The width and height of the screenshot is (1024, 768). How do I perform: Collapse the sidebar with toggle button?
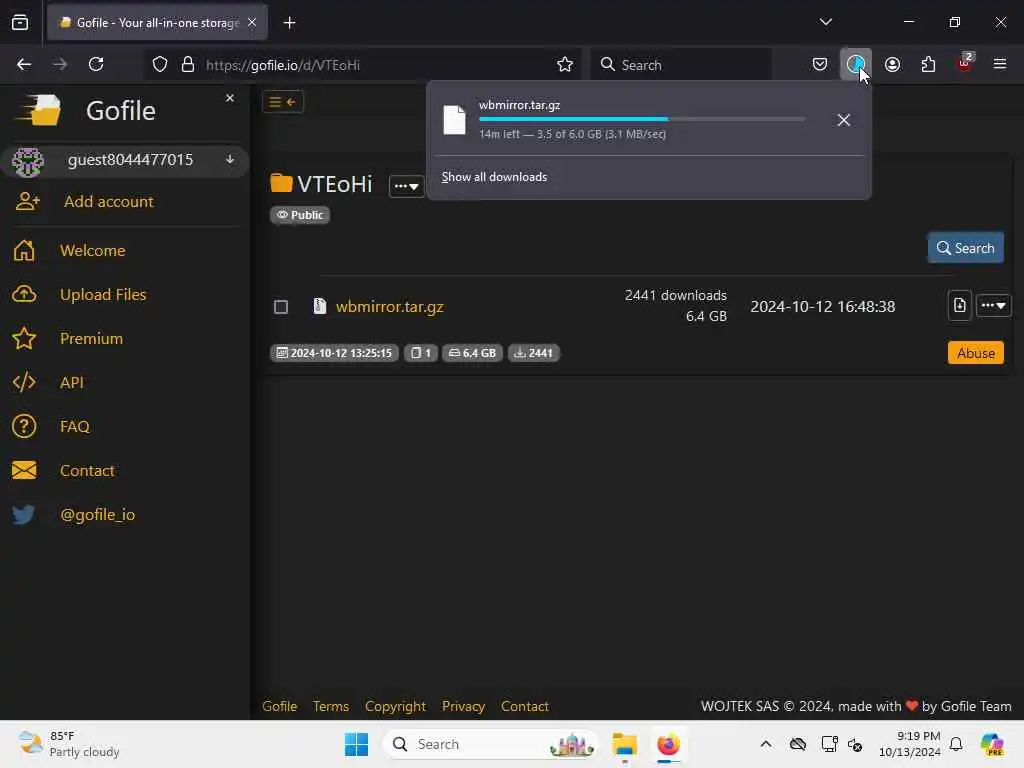(x=283, y=102)
